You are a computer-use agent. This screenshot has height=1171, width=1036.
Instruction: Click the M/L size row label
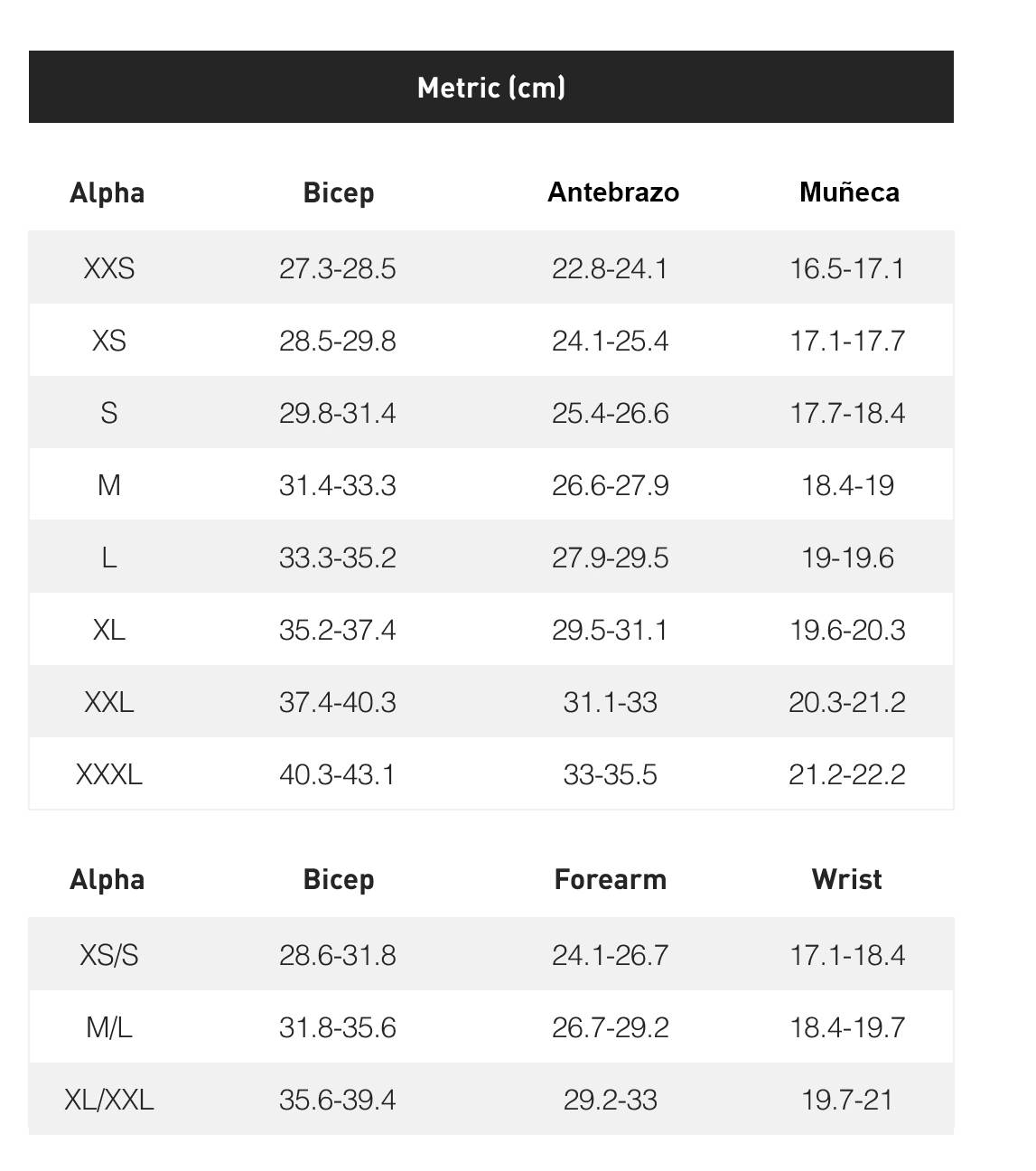108,1027
